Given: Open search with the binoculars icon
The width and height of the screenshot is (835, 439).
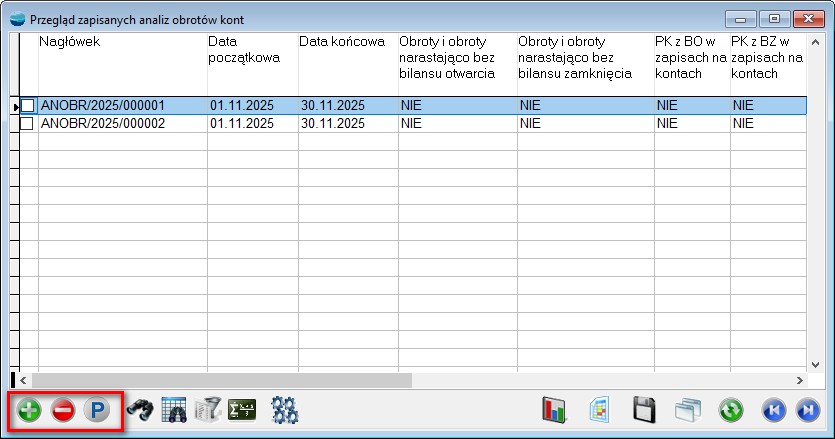Looking at the screenshot, I should (139, 411).
